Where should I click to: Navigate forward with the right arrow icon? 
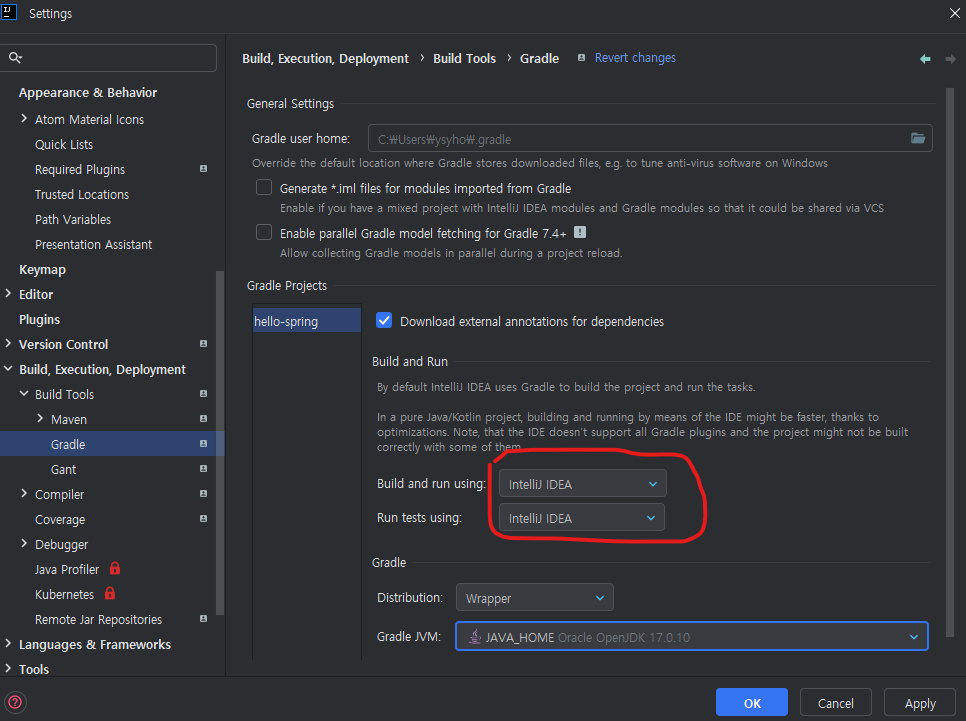[951, 59]
